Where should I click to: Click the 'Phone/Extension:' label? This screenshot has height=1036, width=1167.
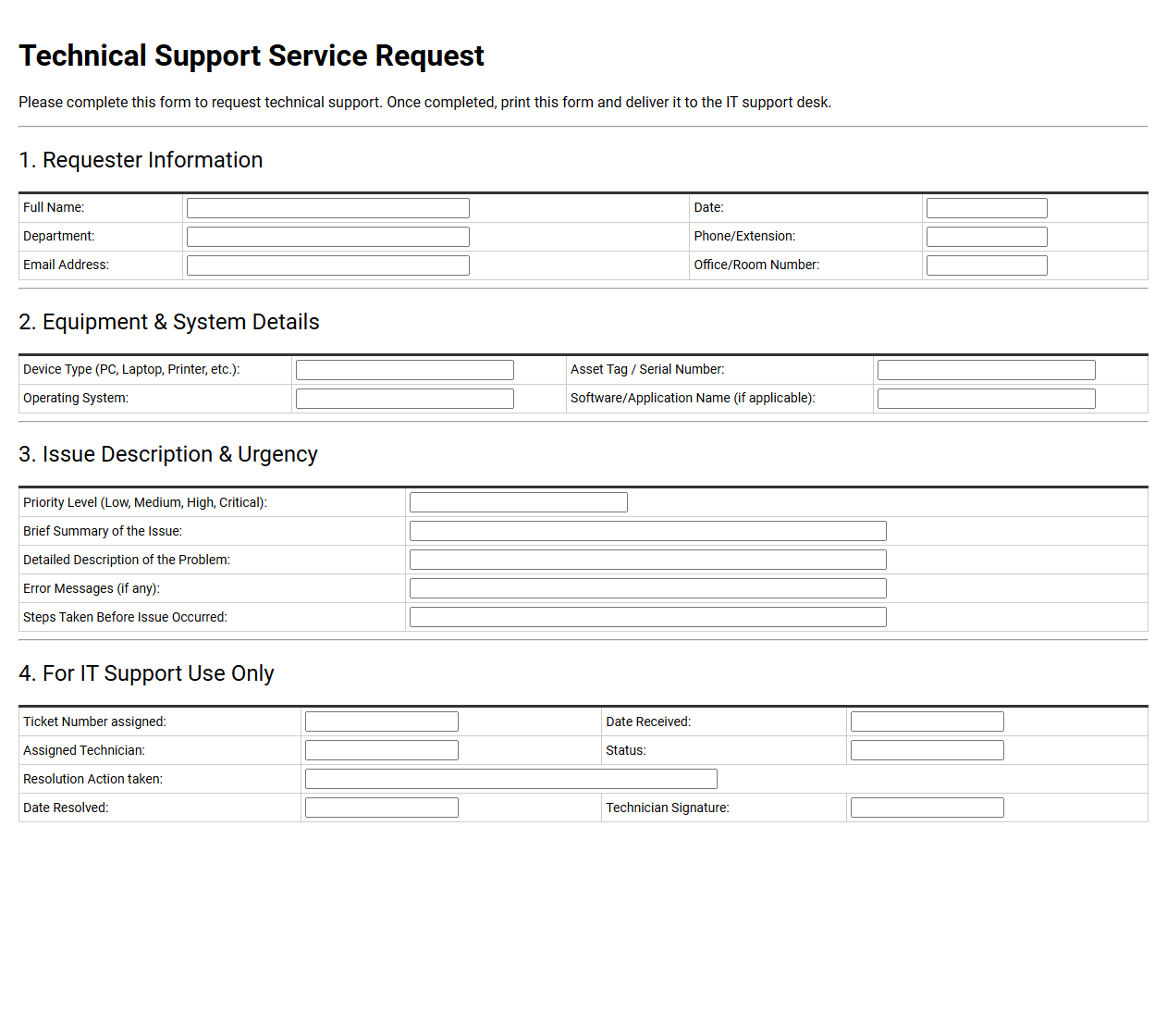tap(744, 237)
